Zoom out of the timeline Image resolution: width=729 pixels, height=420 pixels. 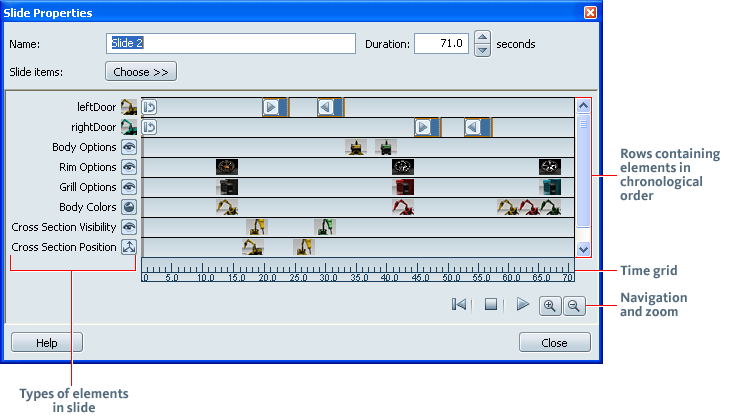tap(574, 306)
